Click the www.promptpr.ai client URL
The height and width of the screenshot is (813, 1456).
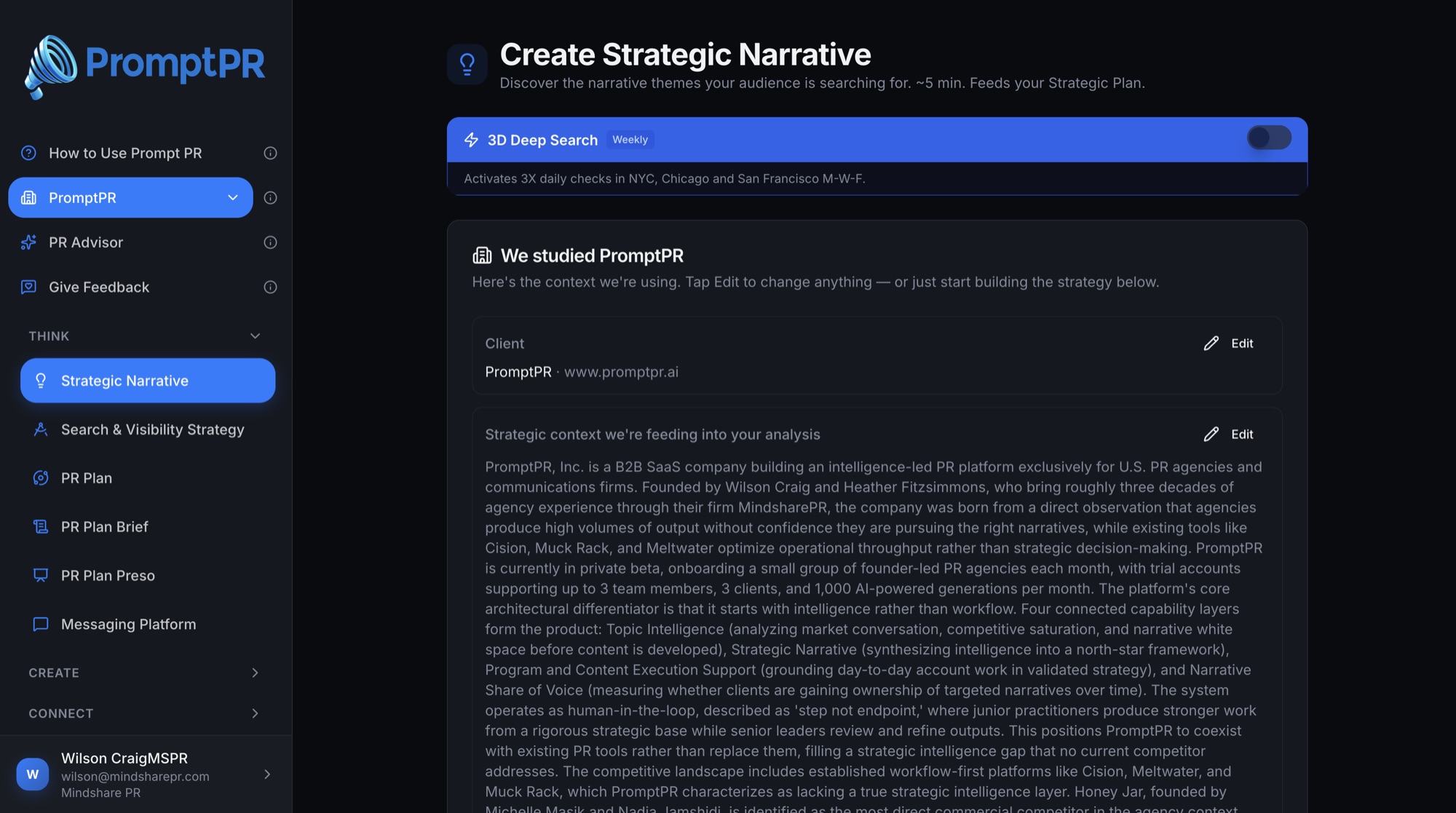tap(621, 372)
